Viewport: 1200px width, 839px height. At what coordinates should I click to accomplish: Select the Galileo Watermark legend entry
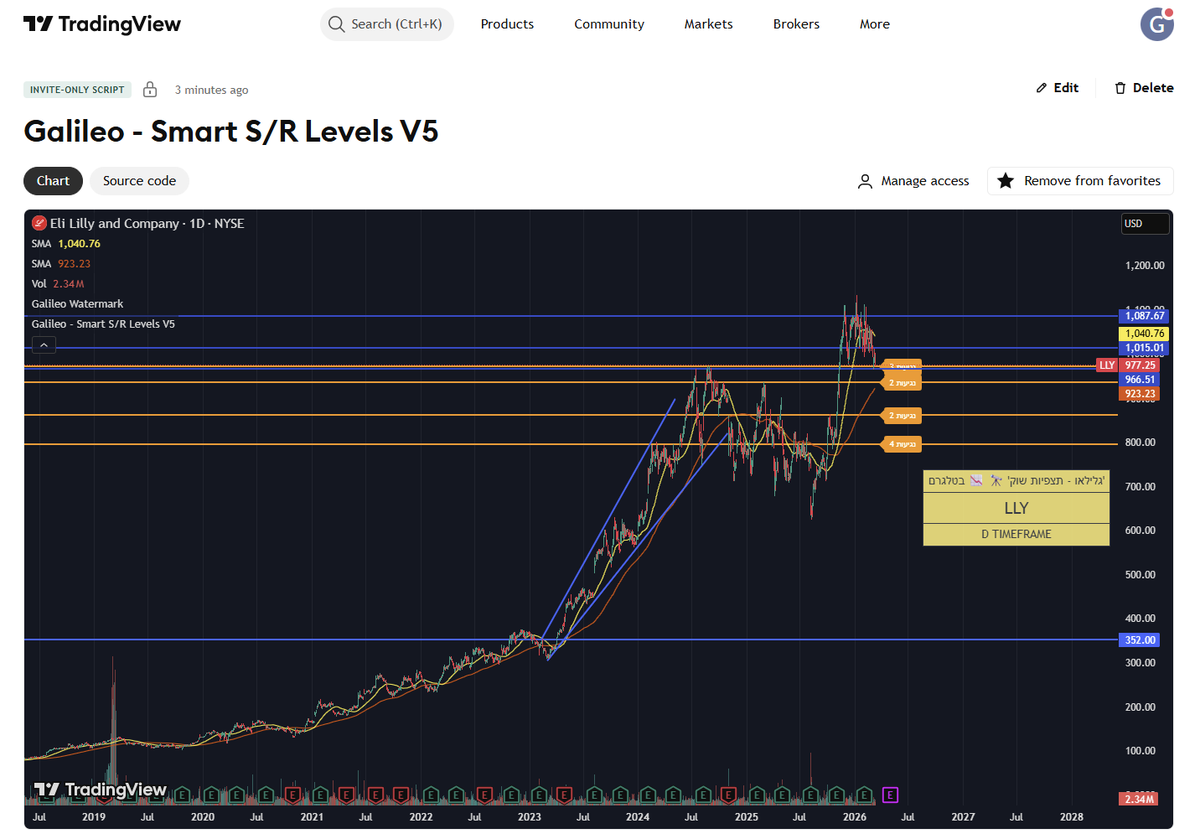coord(77,304)
